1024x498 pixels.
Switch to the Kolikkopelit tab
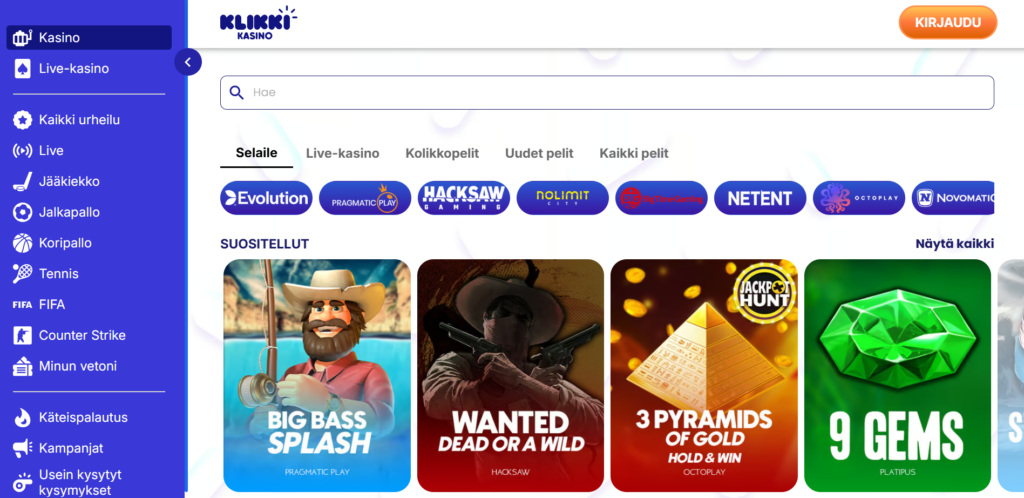click(442, 154)
